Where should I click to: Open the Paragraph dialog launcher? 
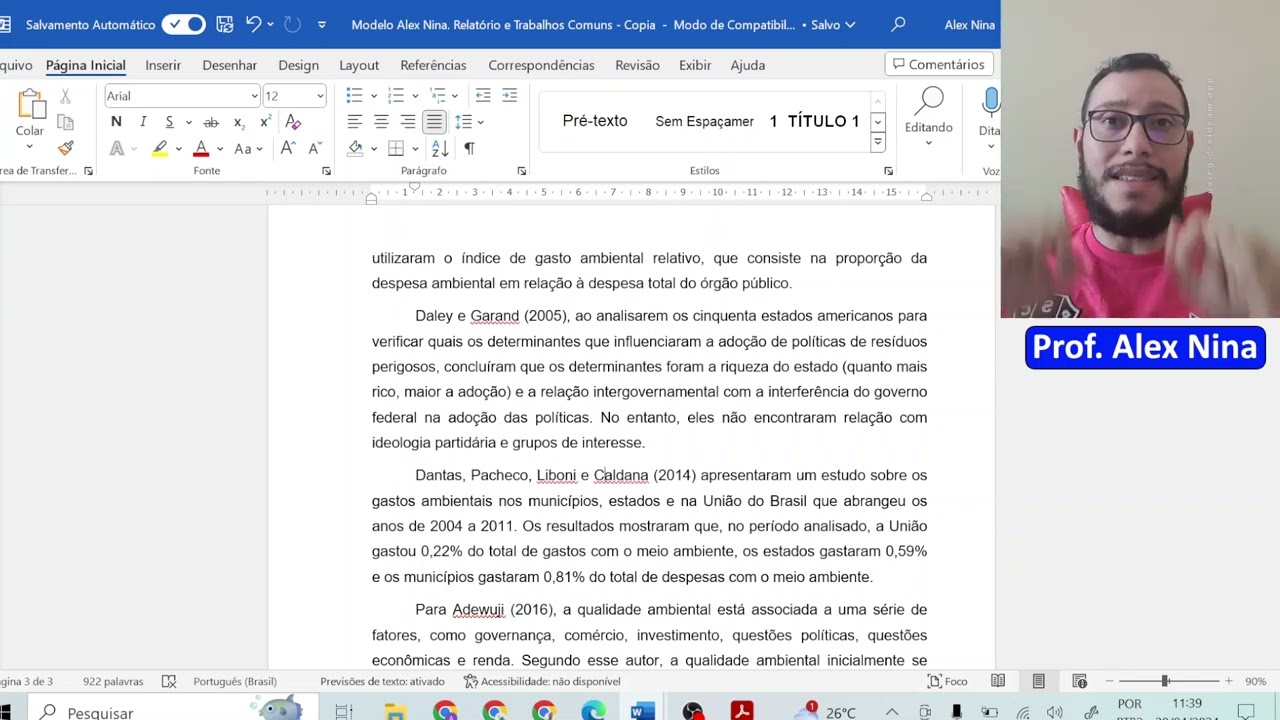tap(521, 171)
